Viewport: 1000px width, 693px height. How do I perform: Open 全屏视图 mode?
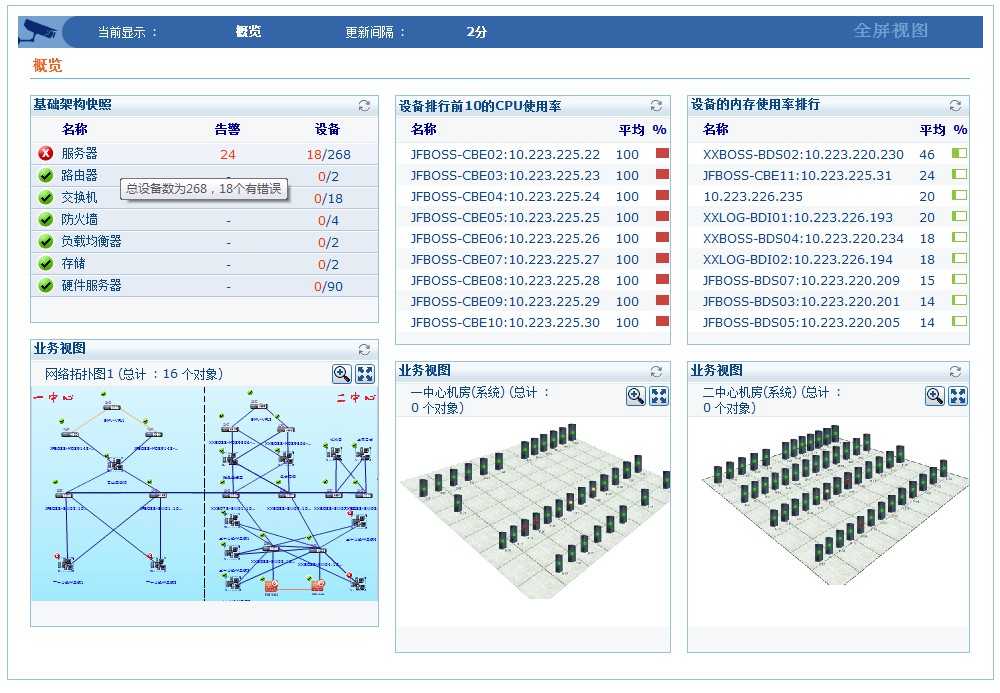(x=890, y=31)
